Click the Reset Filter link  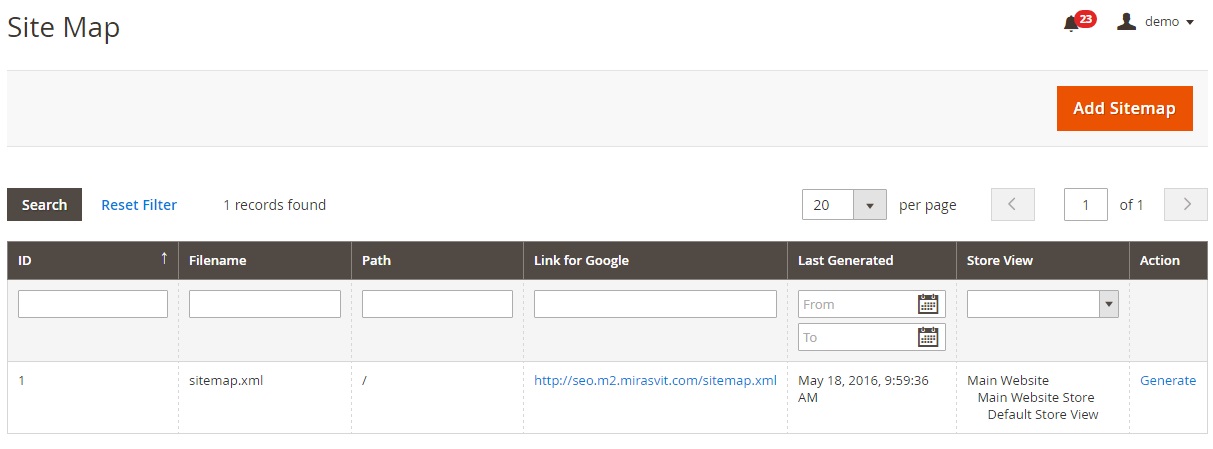(139, 205)
